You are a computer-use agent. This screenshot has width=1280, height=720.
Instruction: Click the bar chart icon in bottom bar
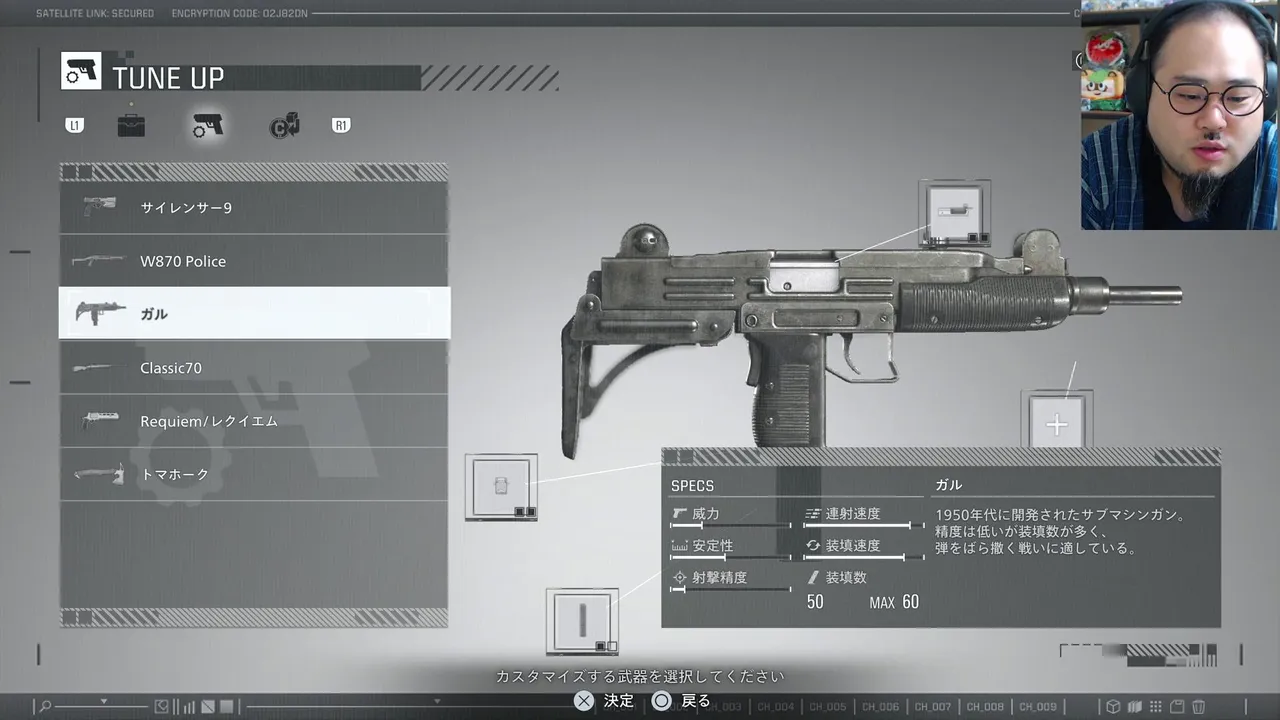(x=189, y=707)
